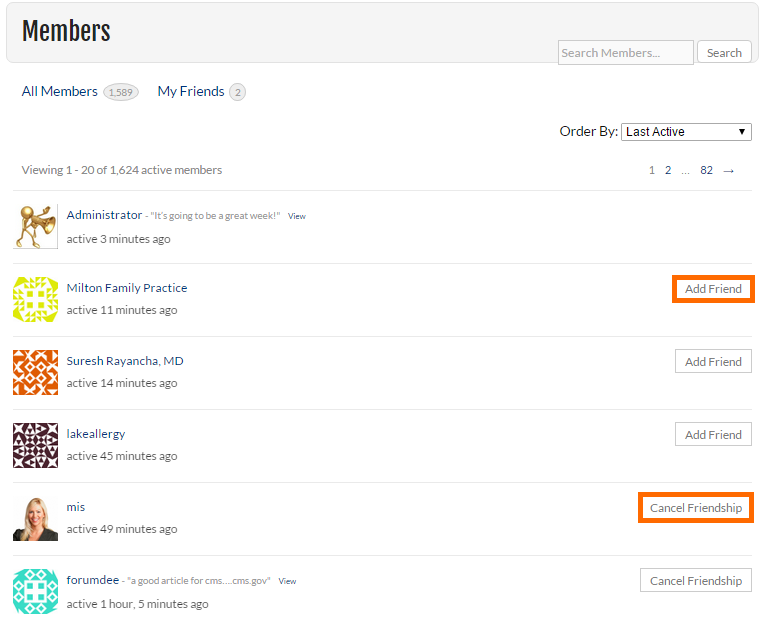
Task: Click 'active 14 minutes ago' text
Action: click(x=122, y=383)
